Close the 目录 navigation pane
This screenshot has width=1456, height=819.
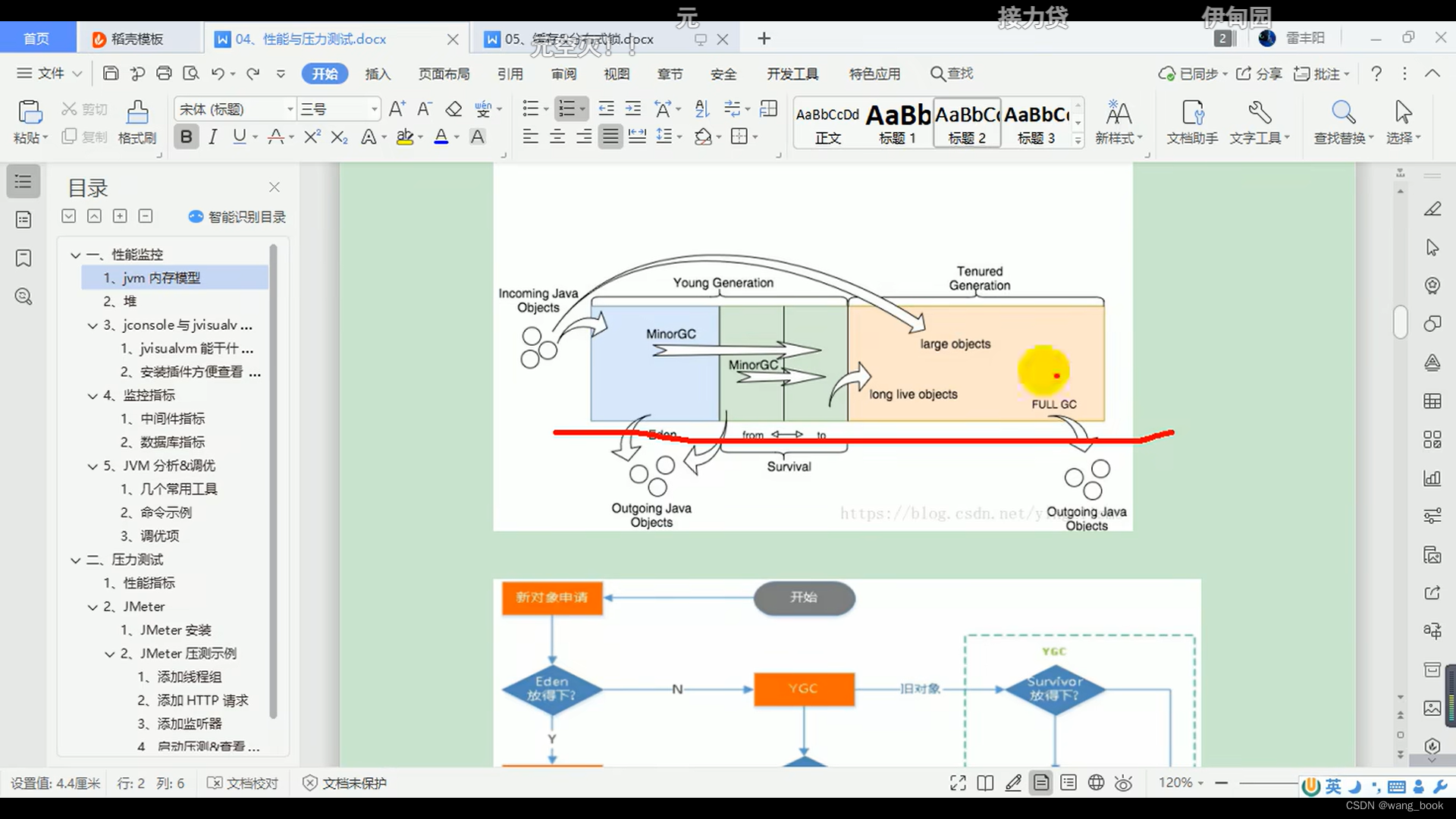pyautogui.click(x=275, y=187)
